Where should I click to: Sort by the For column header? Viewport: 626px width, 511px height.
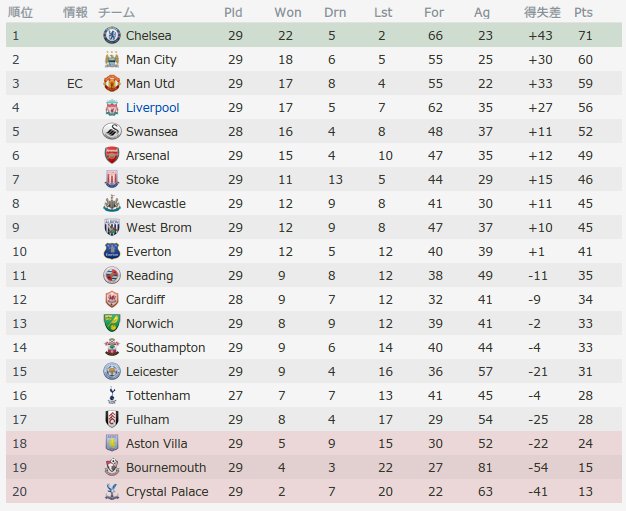click(x=434, y=12)
